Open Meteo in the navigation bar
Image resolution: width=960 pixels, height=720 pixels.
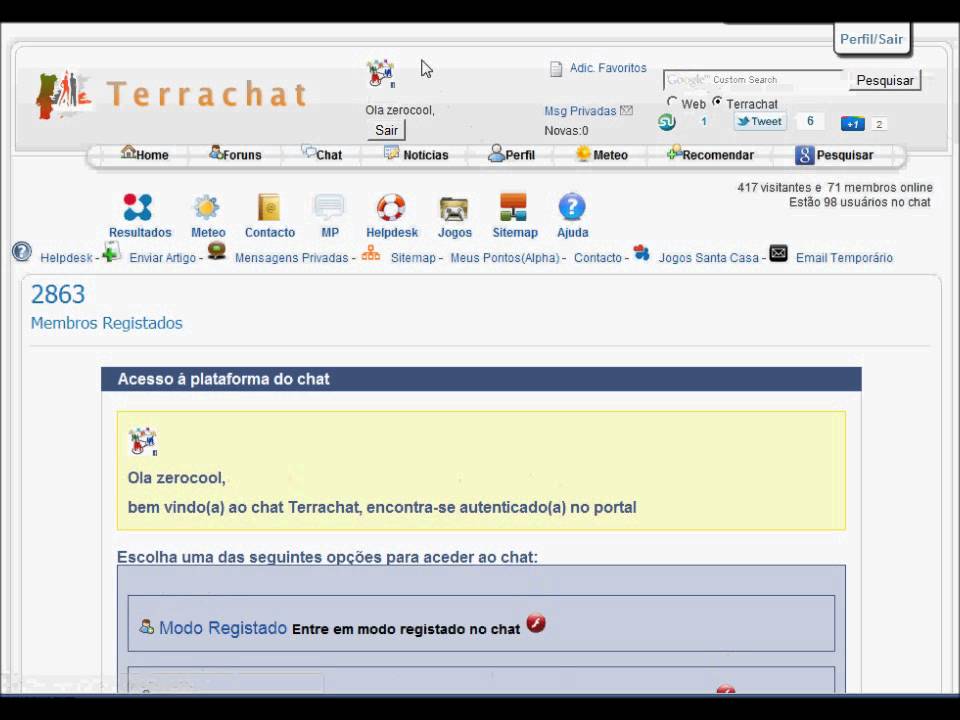[x=602, y=154]
